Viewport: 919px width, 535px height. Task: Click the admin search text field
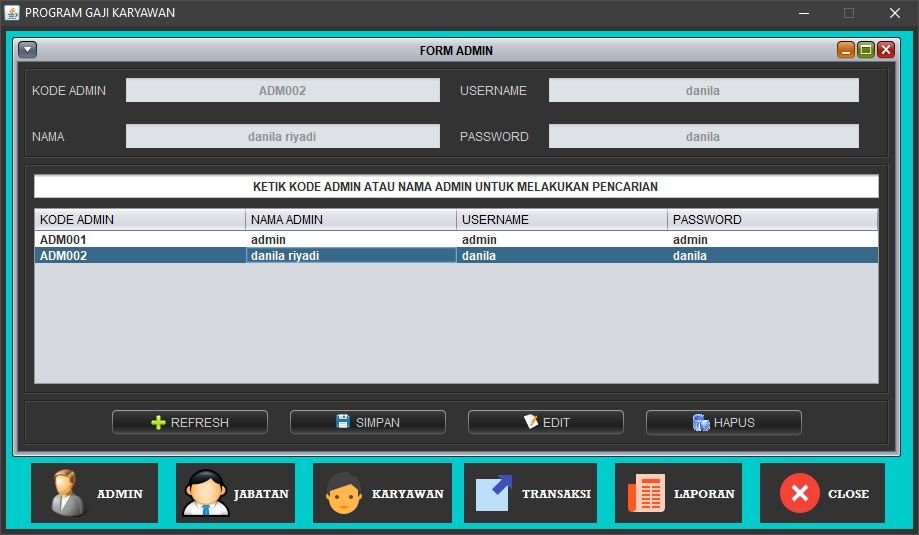coord(456,186)
